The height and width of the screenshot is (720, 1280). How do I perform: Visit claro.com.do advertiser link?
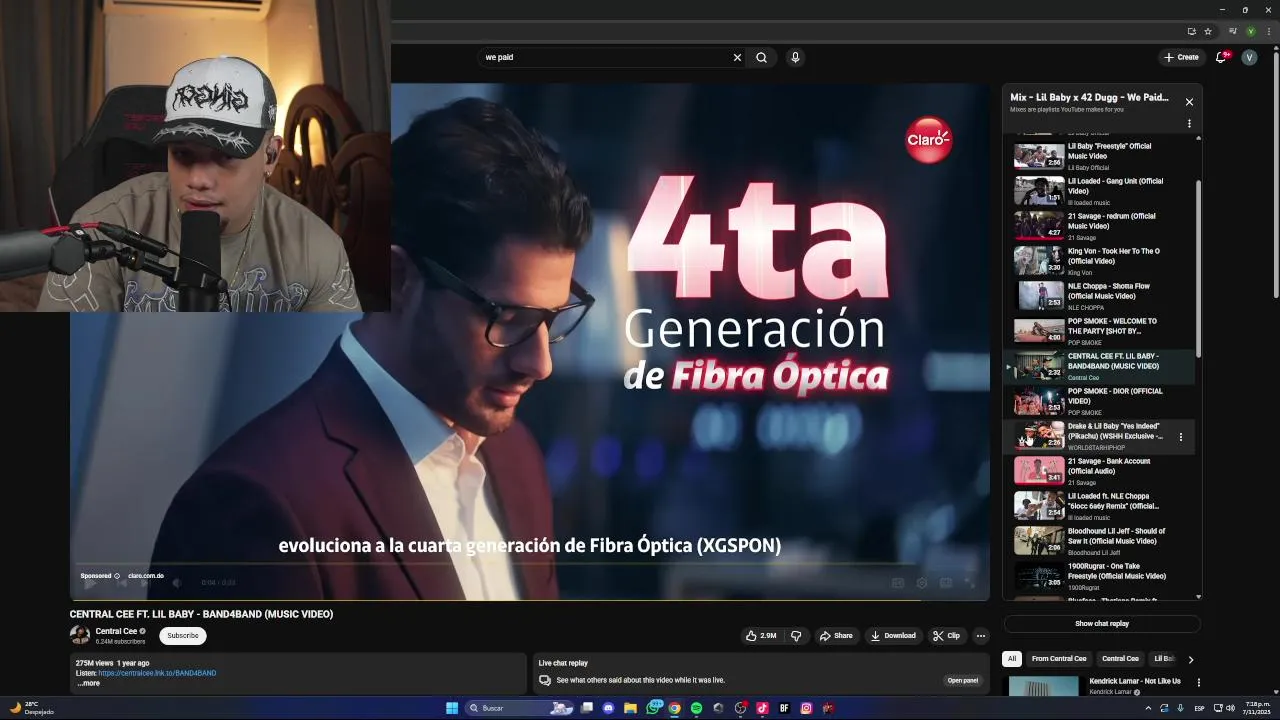point(145,576)
